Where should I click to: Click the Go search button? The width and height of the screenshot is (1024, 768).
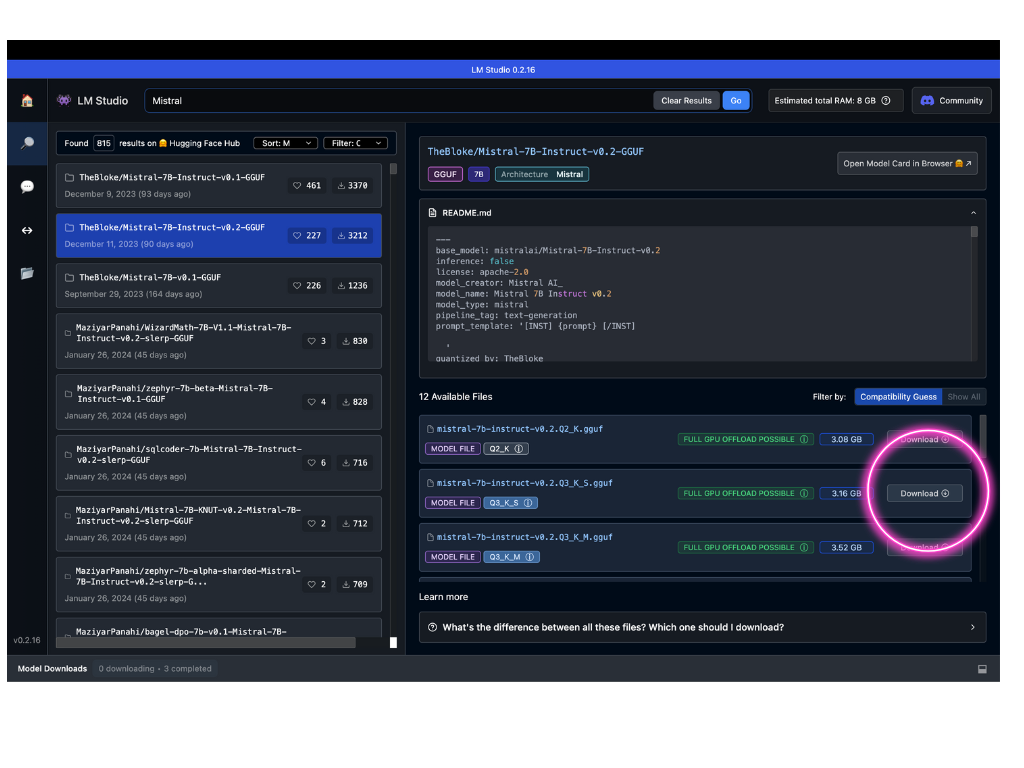tap(736, 101)
